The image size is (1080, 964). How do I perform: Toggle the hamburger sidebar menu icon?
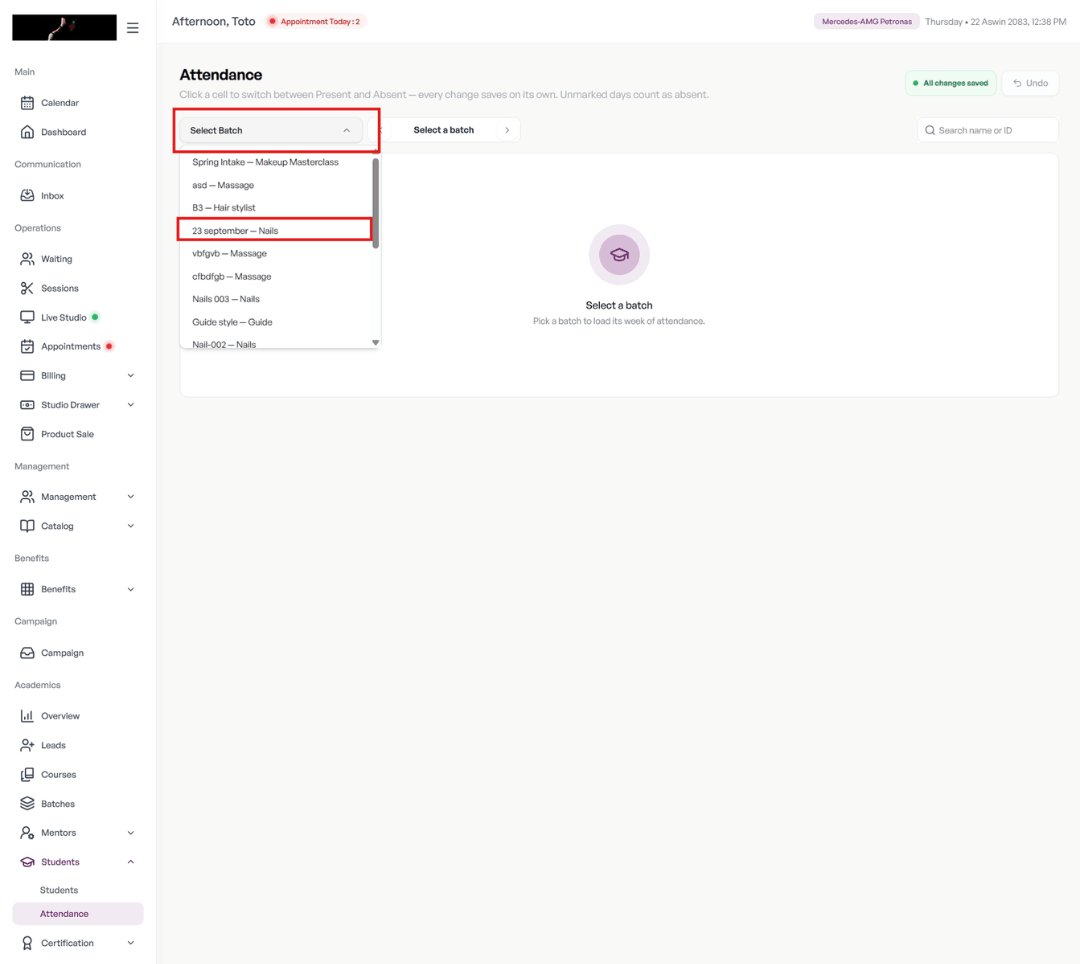click(x=133, y=28)
